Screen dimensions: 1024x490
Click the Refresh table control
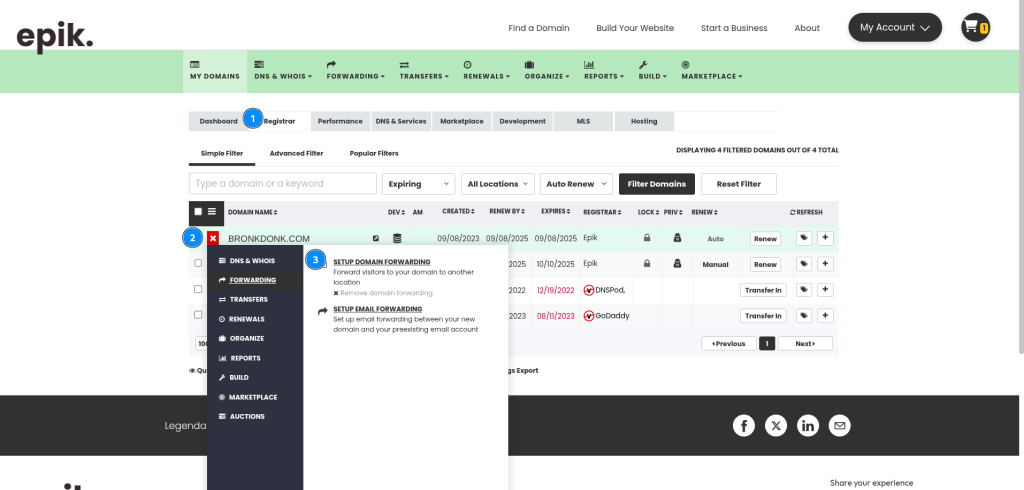click(x=806, y=212)
